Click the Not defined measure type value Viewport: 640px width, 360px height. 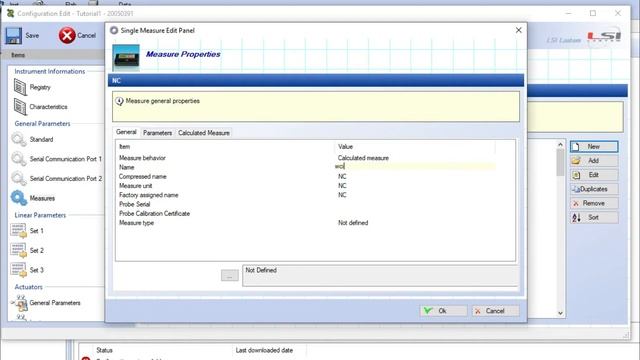click(x=353, y=223)
